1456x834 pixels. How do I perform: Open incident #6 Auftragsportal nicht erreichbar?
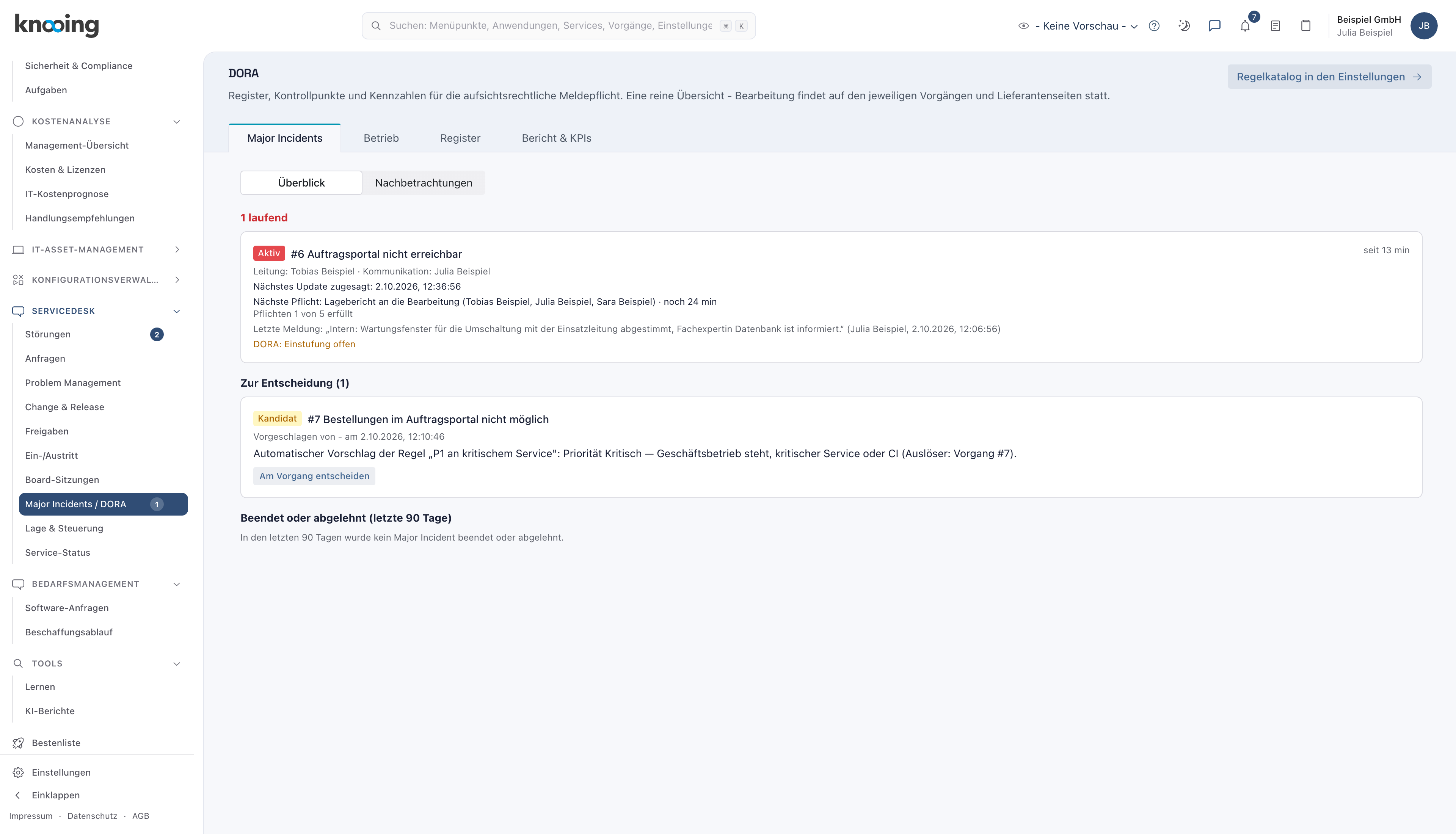pos(376,254)
